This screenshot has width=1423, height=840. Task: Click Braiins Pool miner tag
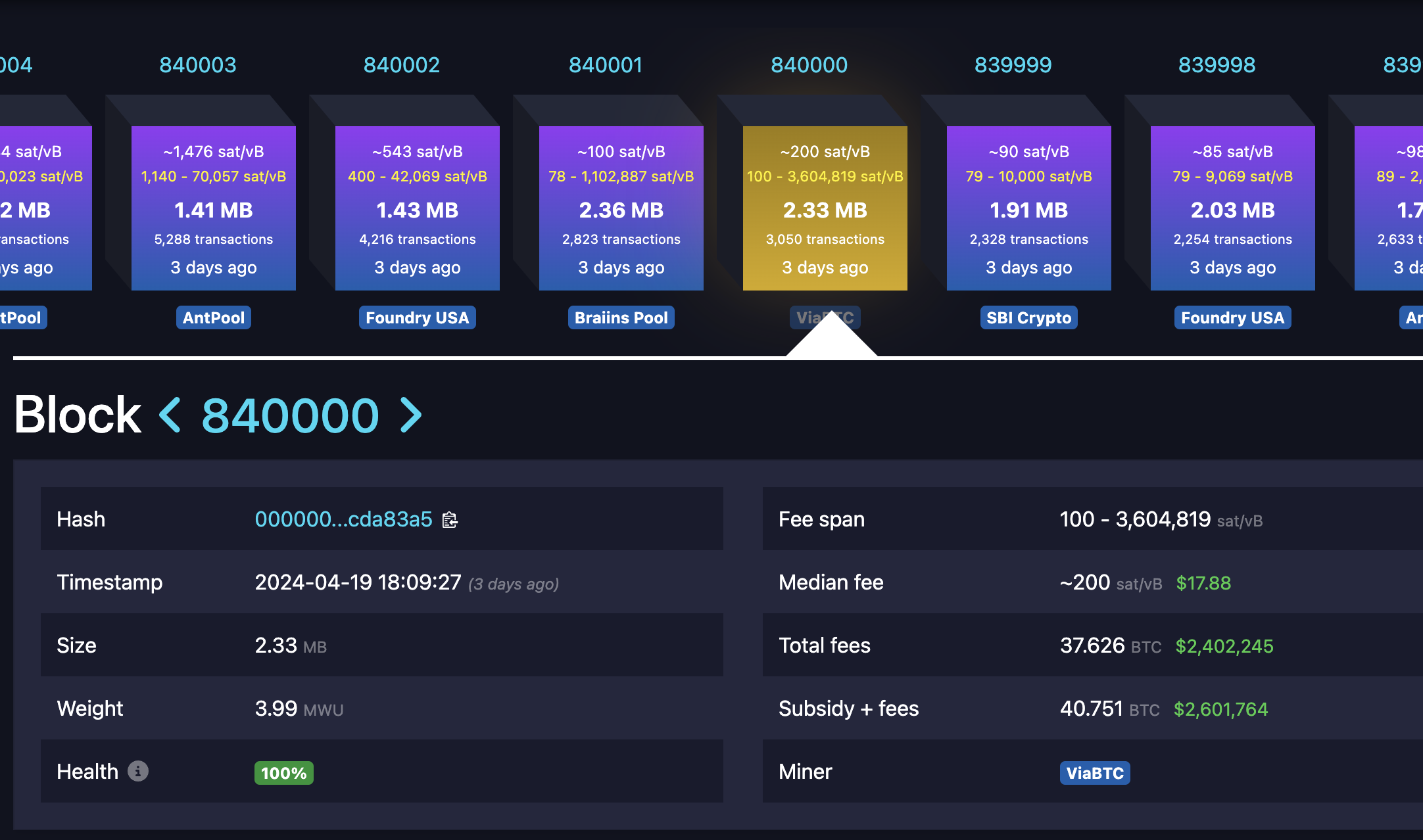point(621,318)
